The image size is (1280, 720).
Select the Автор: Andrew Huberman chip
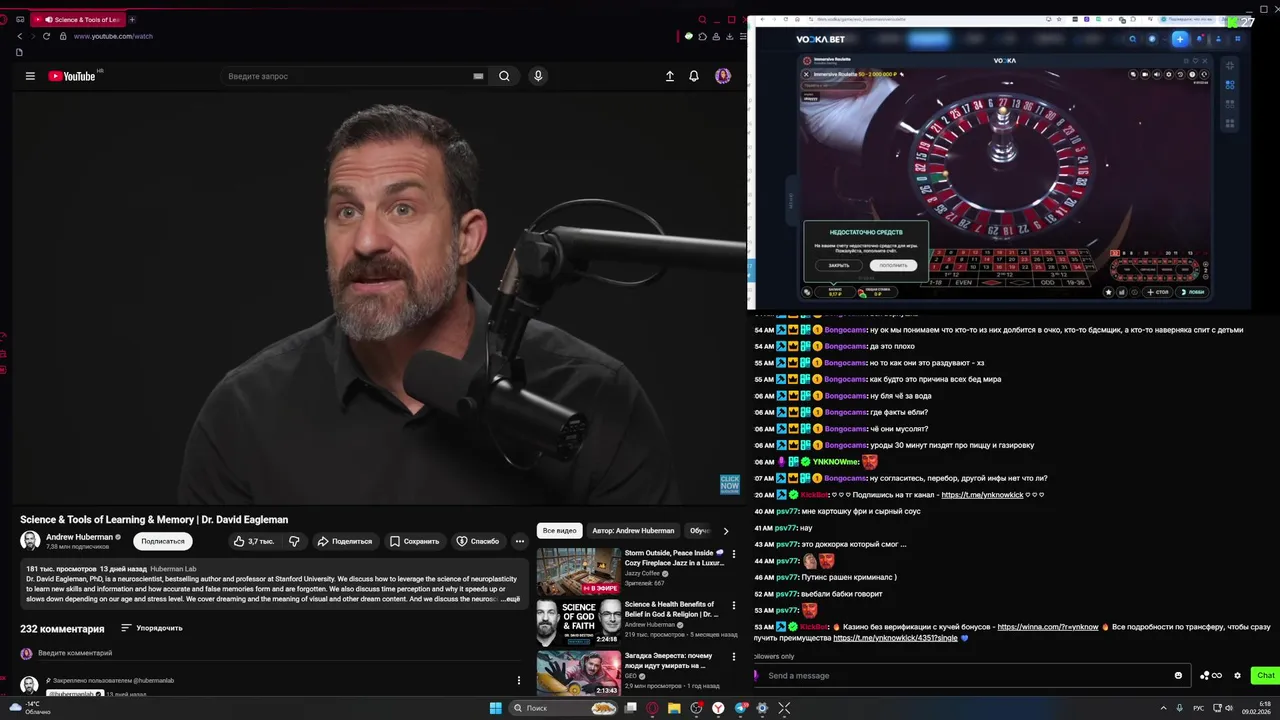tap(633, 531)
